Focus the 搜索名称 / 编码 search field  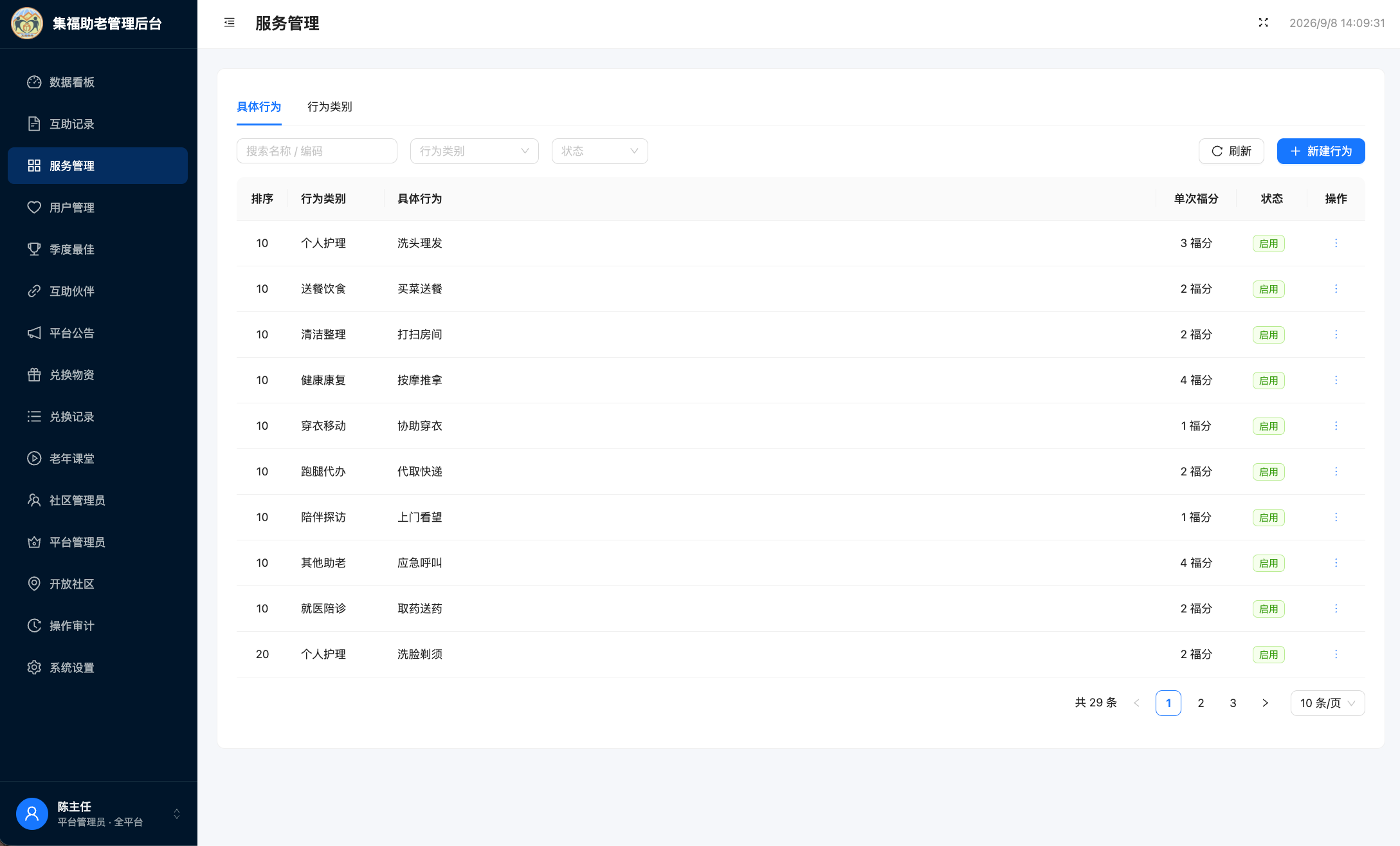coord(317,151)
